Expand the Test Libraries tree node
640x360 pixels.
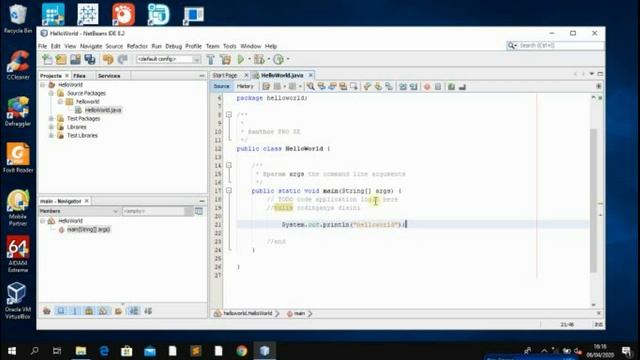tap(51, 136)
